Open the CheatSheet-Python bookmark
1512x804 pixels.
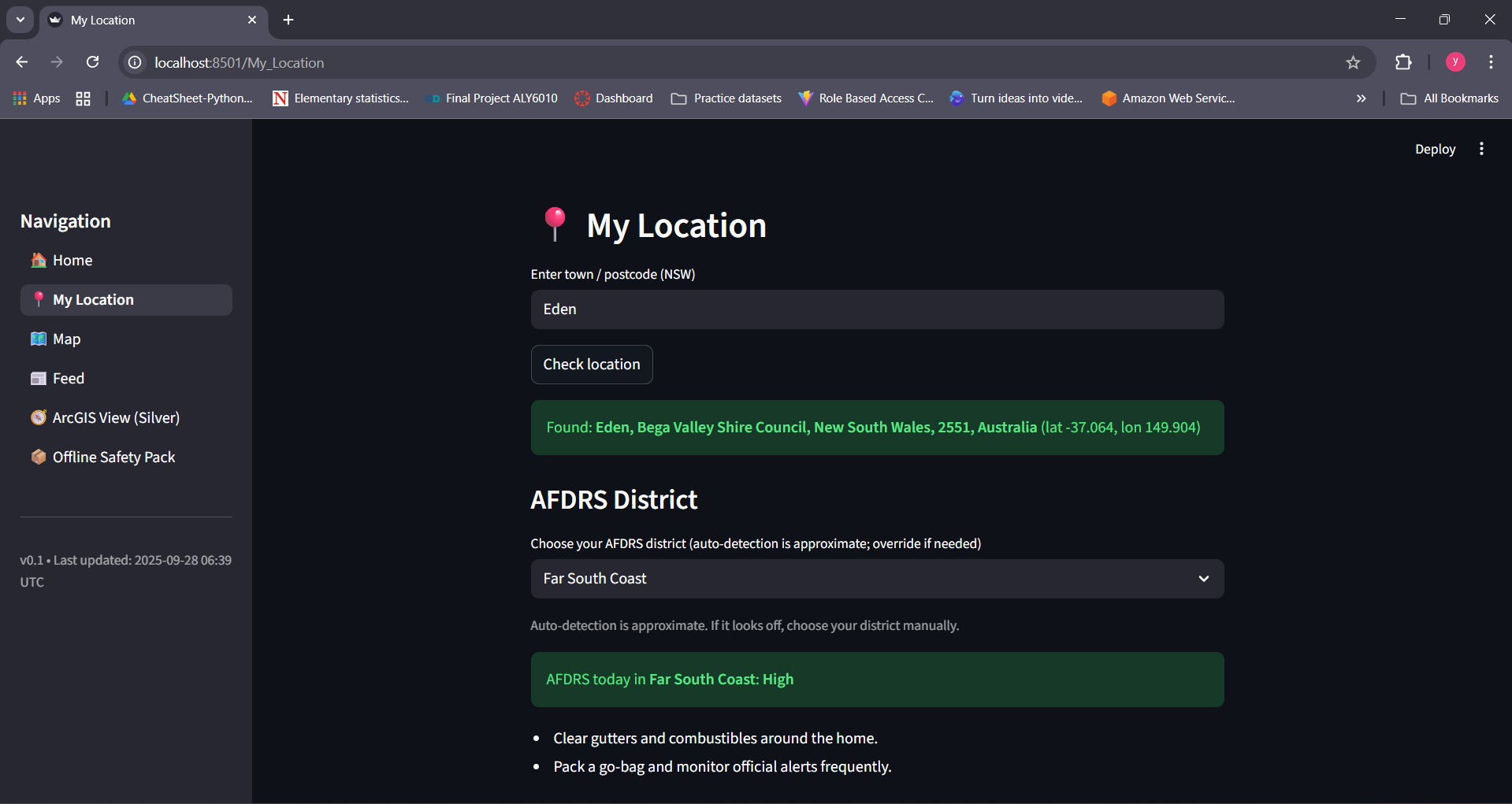[188, 98]
